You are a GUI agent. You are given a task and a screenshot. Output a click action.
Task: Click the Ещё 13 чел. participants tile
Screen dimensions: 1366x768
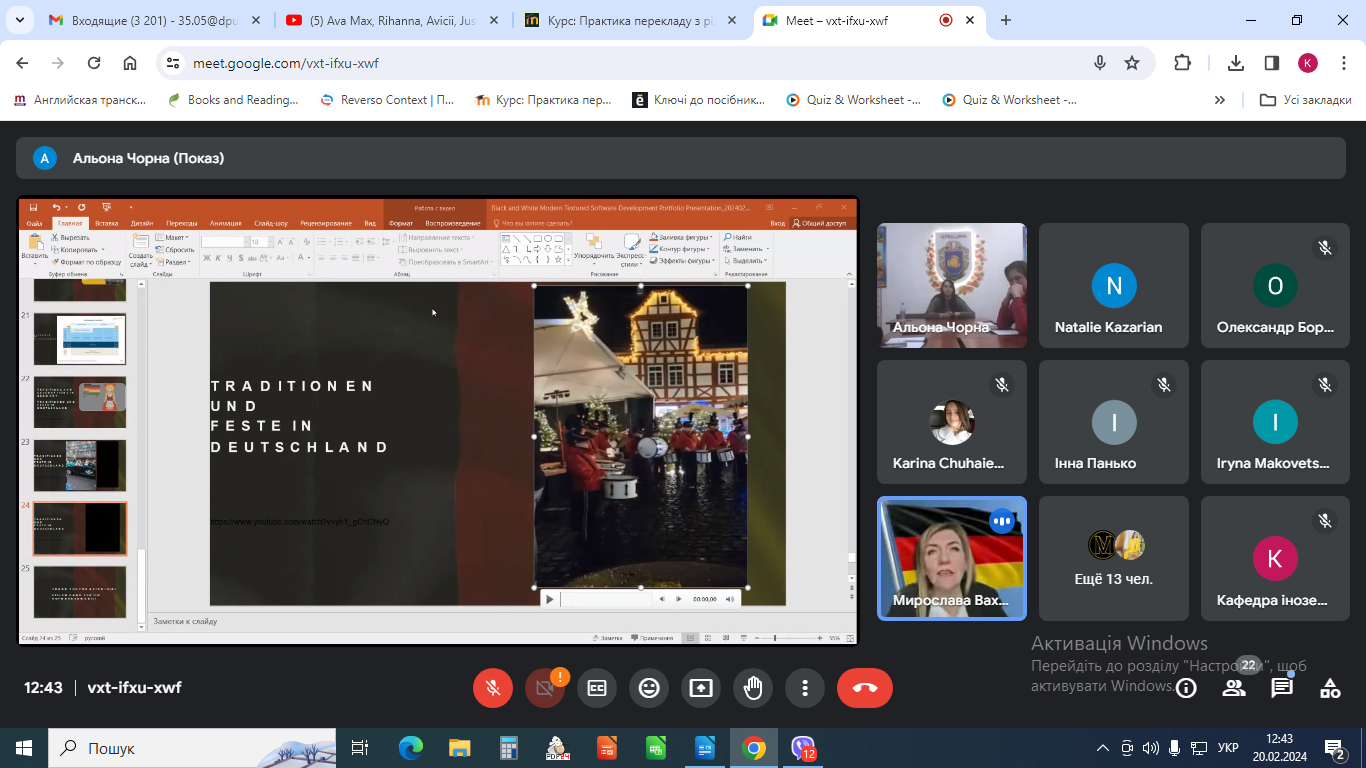pyautogui.click(x=1114, y=558)
